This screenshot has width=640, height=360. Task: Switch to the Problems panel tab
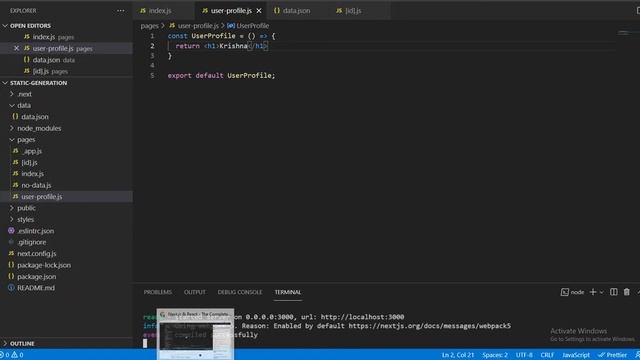point(158,292)
